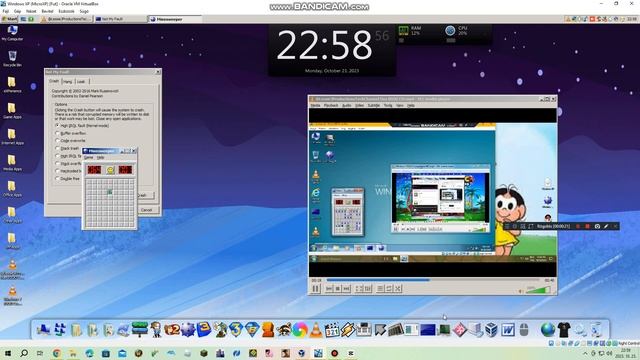Click the RAM usage widget
This screenshot has height=360, width=640.
(410, 34)
